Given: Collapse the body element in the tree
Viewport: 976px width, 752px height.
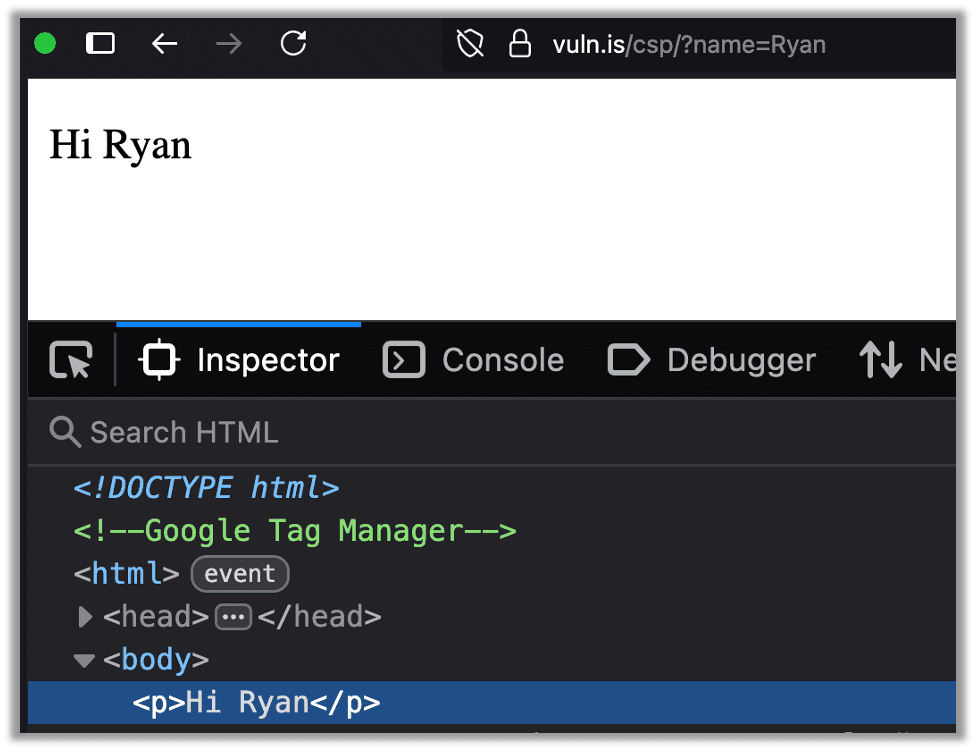Looking at the screenshot, I should [84, 660].
